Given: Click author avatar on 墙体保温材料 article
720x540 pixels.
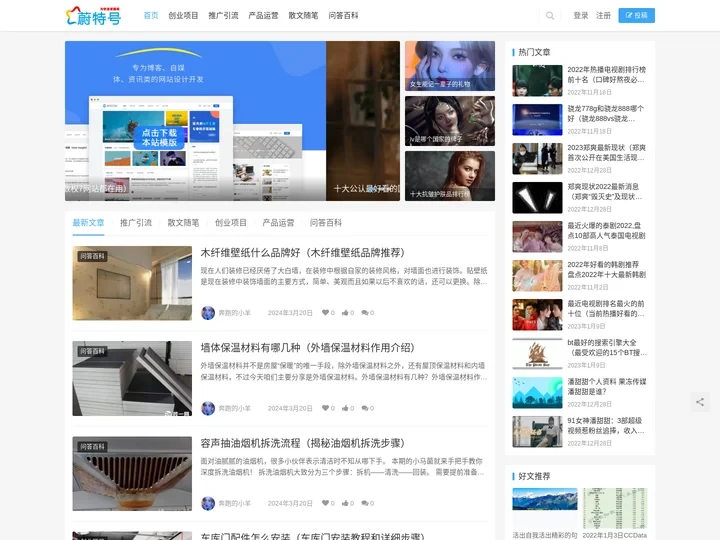Looking at the screenshot, I should pos(208,408).
